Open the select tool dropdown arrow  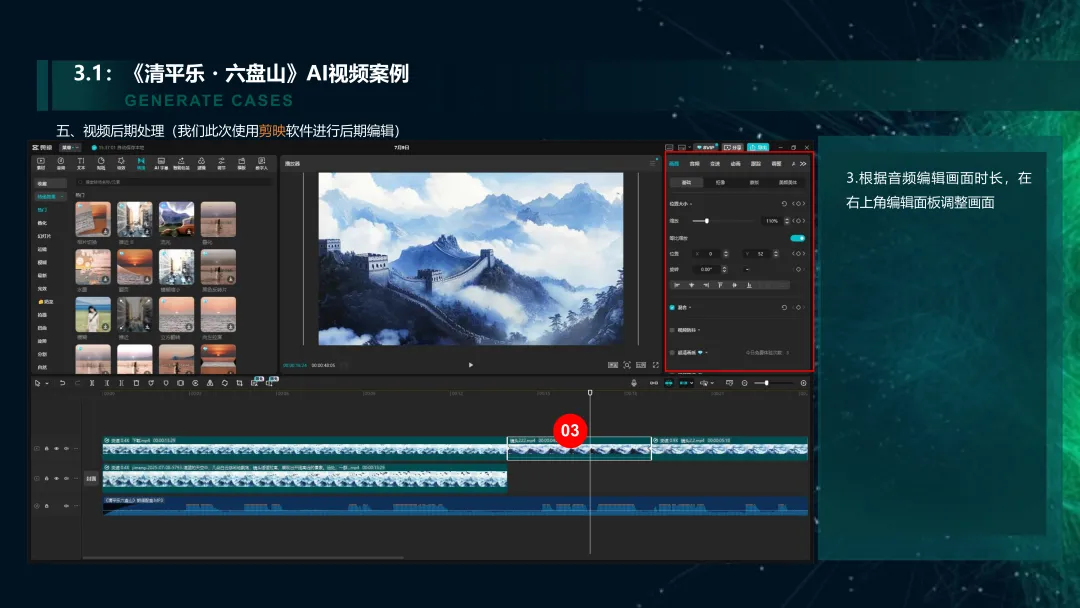click(47, 384)
